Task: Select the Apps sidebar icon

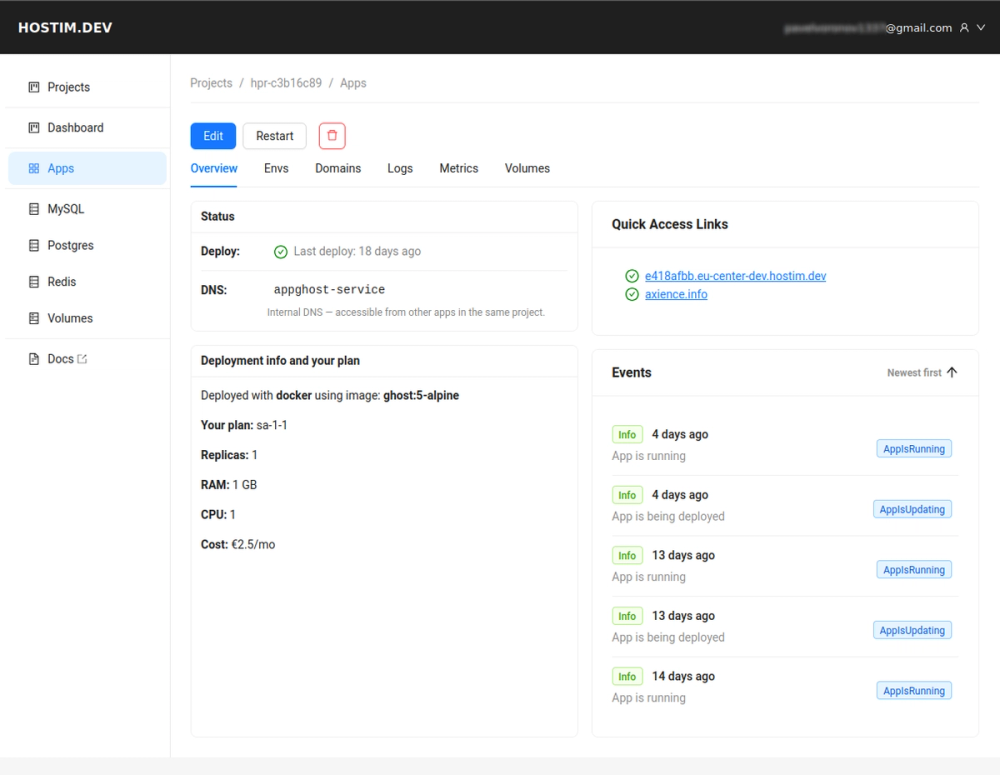Action: (x=33, y=168)
